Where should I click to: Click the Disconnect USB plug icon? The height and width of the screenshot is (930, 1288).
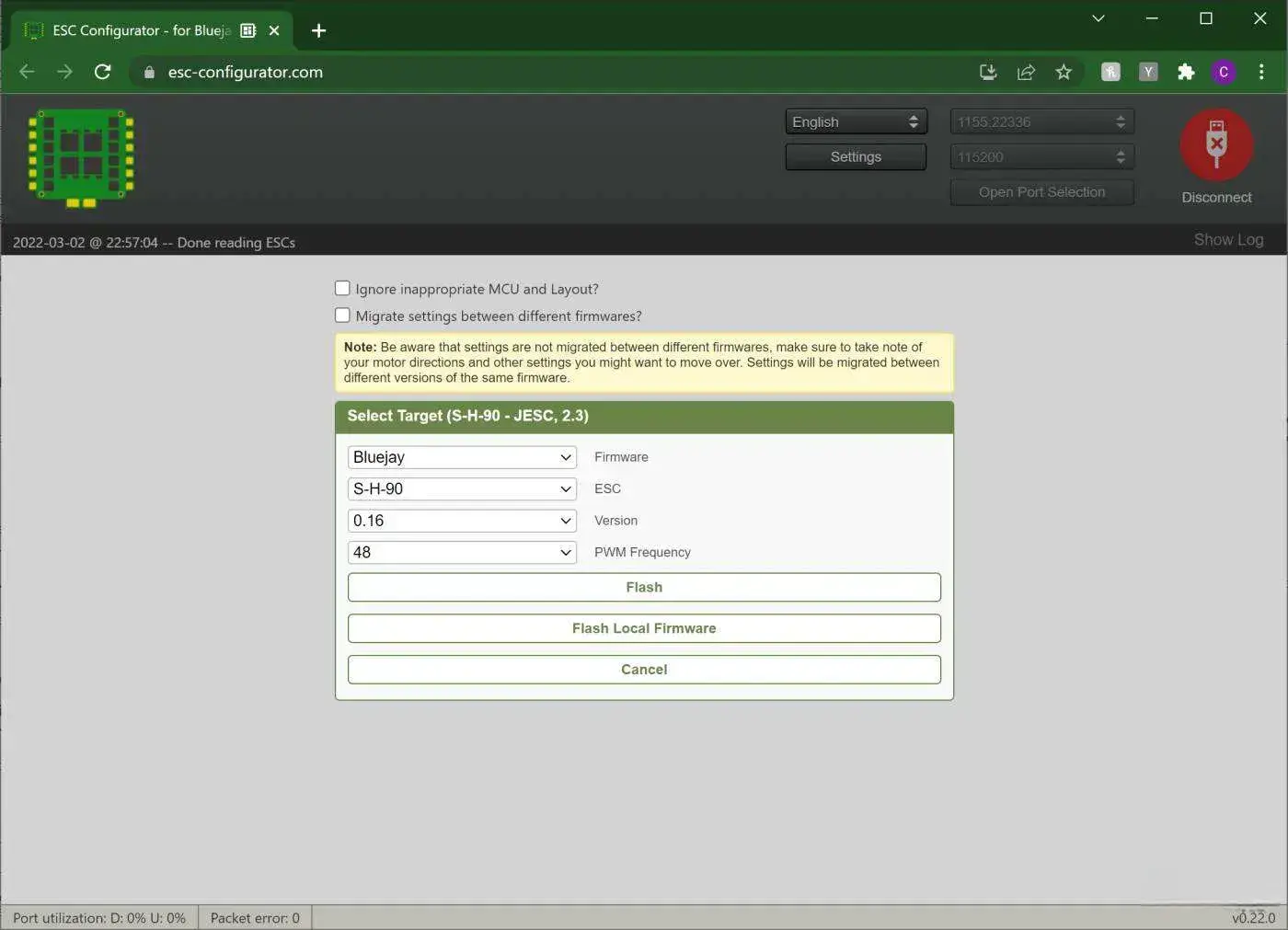1216,144
